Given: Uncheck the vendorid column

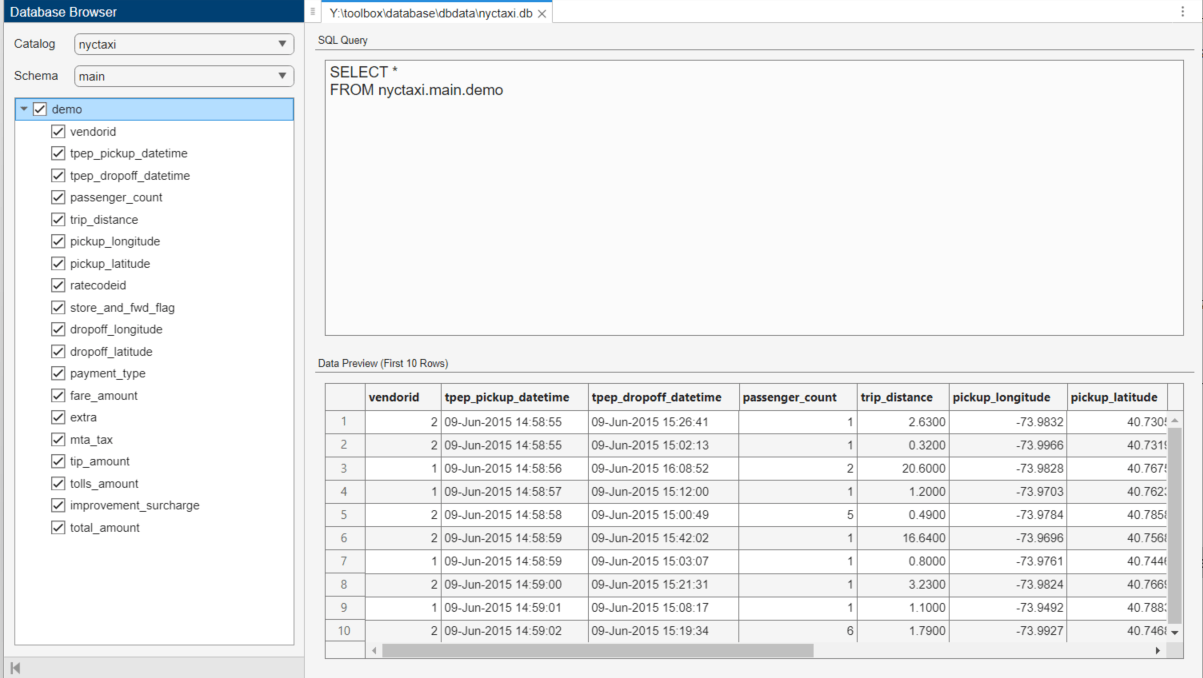Looking at the screenshot, I should 58,131.
